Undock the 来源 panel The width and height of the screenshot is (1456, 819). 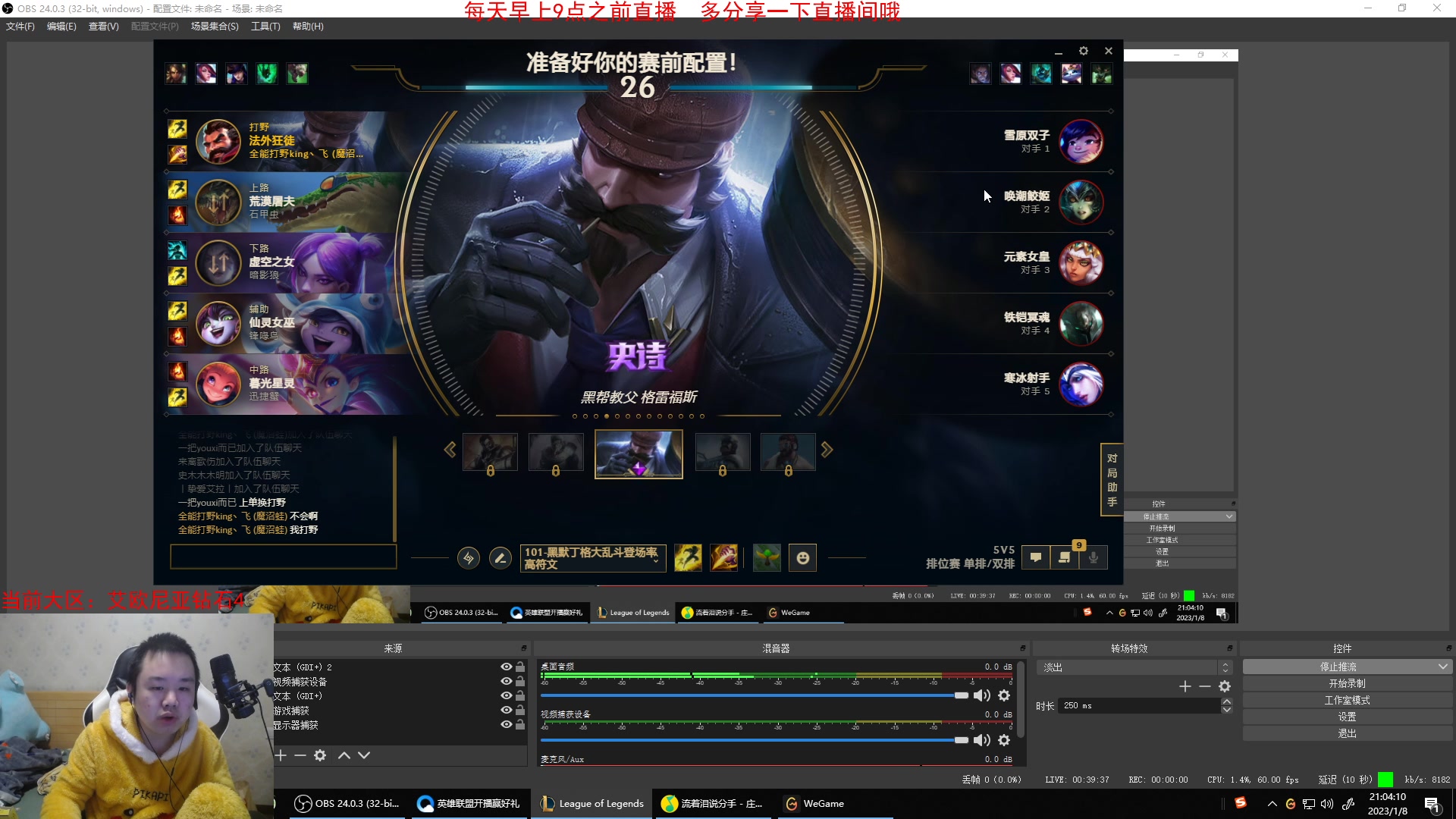[x=523, y=648]
